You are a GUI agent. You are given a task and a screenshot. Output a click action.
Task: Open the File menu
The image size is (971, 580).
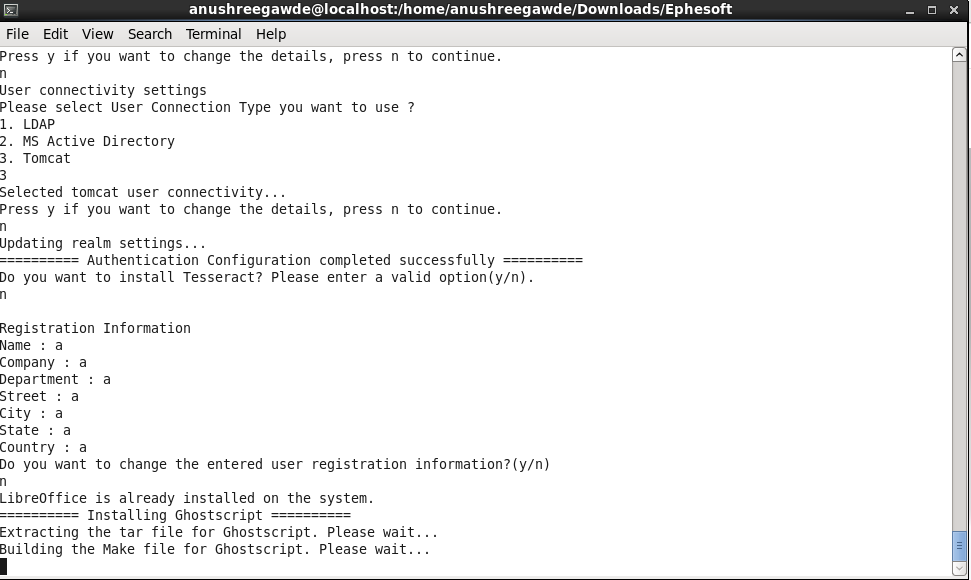17,34
